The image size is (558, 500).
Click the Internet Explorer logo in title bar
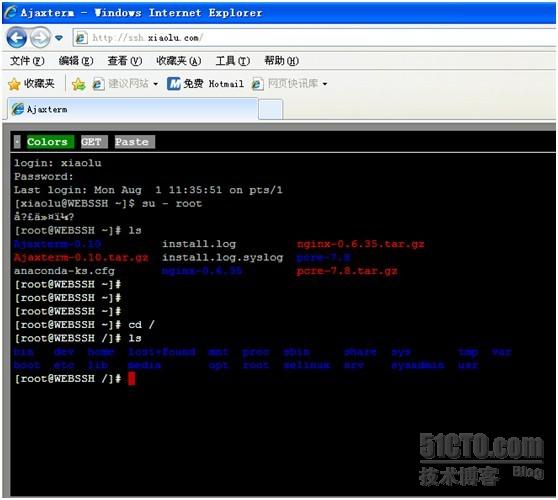tap(11, 12)
